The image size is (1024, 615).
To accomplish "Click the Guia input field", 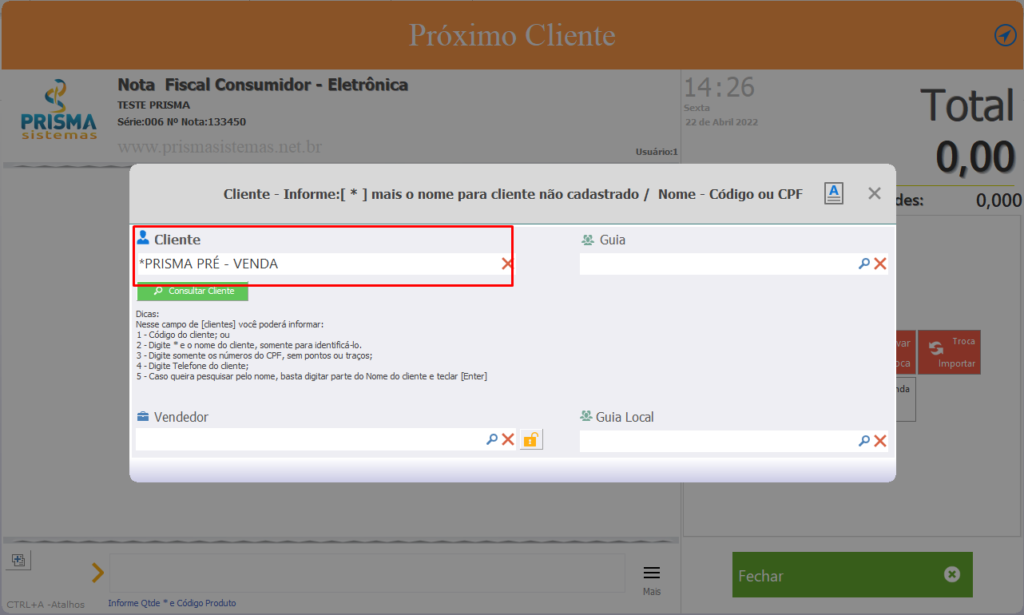I will (x=718, y=264).
